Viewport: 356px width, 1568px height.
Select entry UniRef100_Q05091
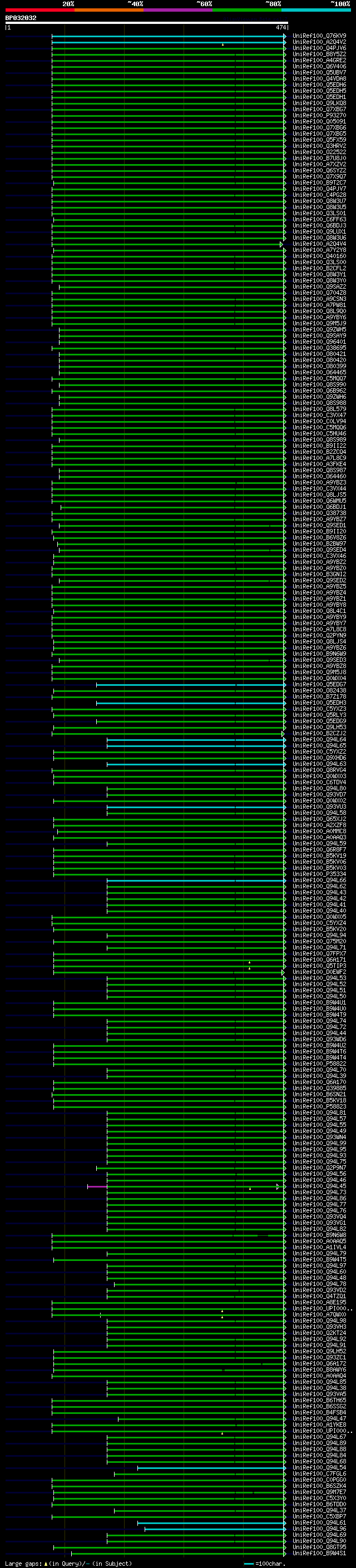pyautogui.click(x=319, y=122)
